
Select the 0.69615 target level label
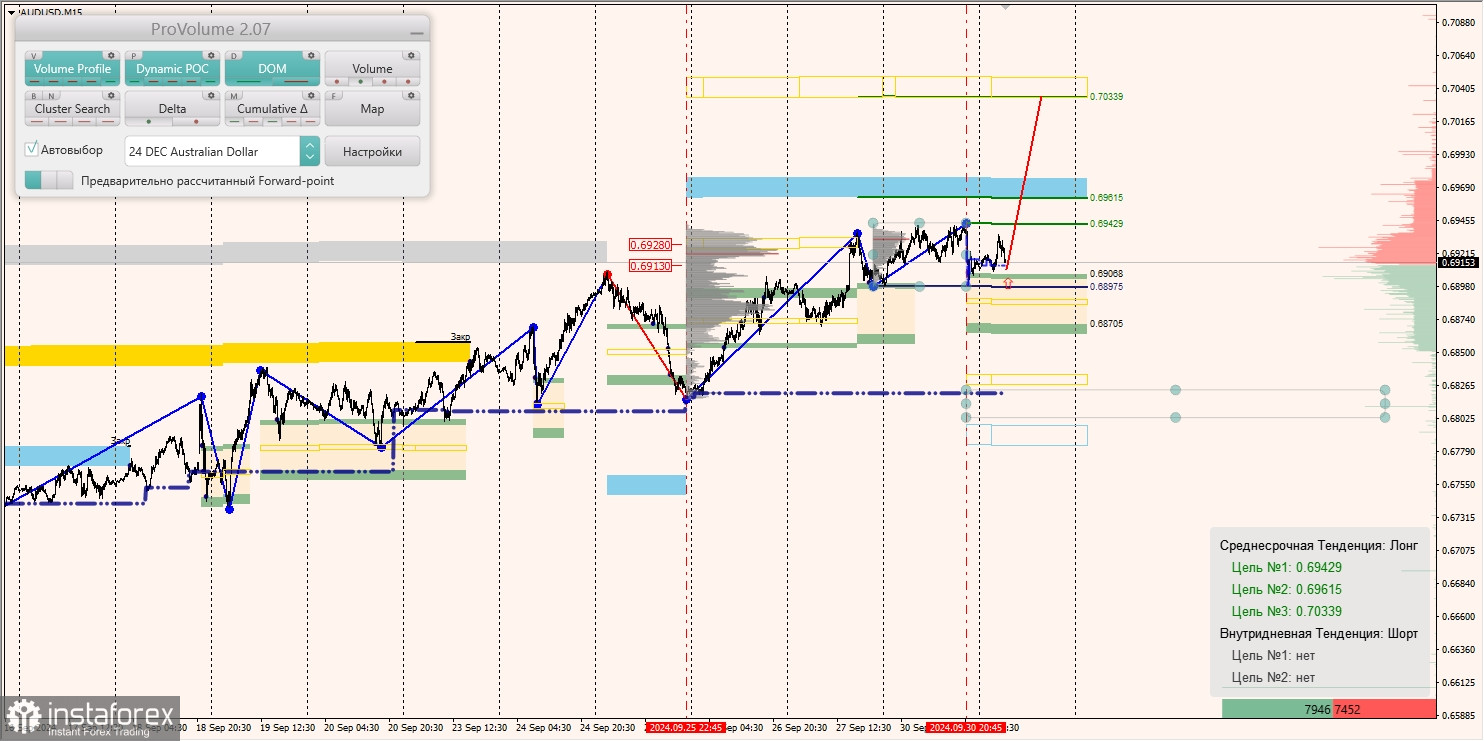[1106, 198]
